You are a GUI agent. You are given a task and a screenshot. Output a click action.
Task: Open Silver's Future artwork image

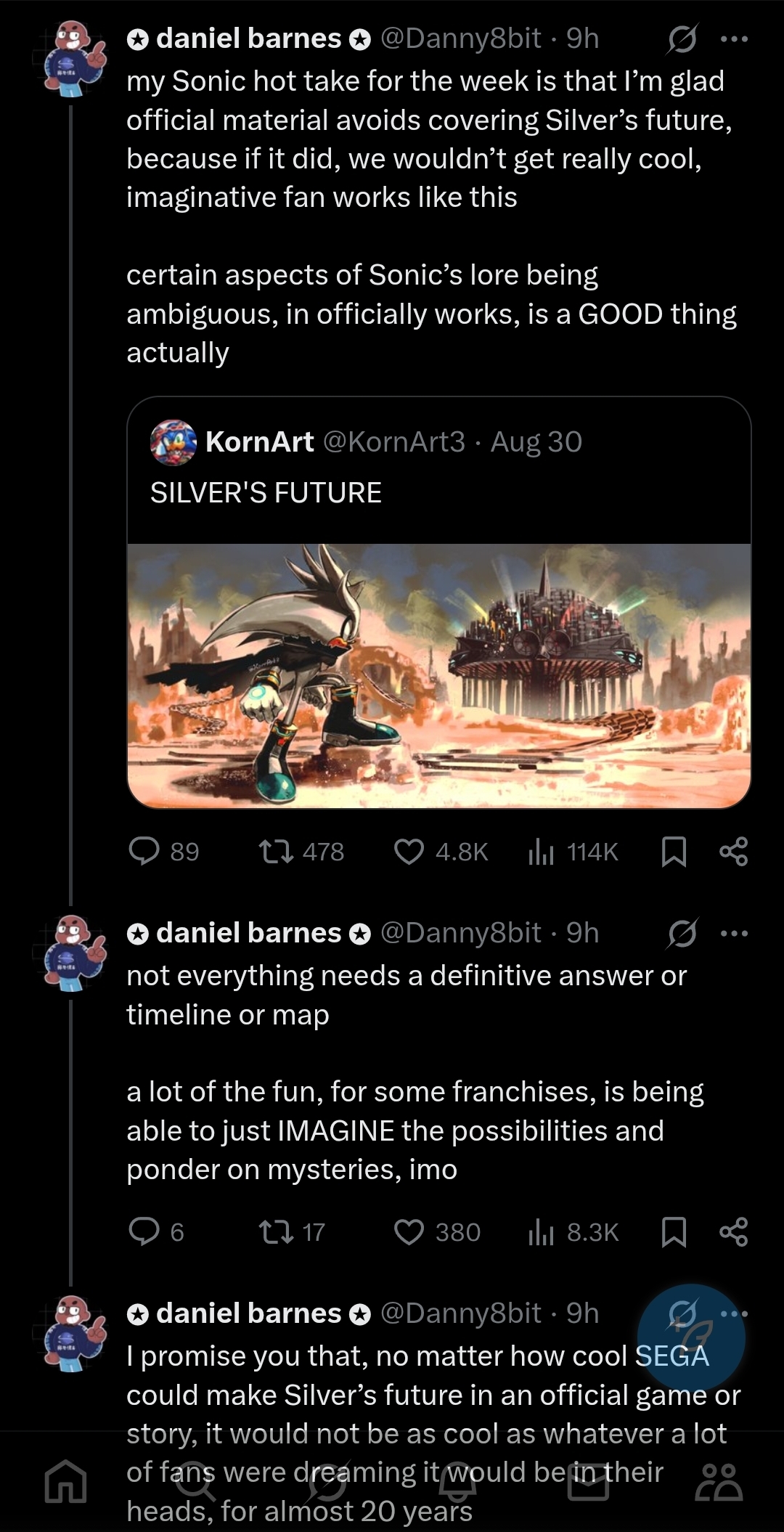point(439,675)
